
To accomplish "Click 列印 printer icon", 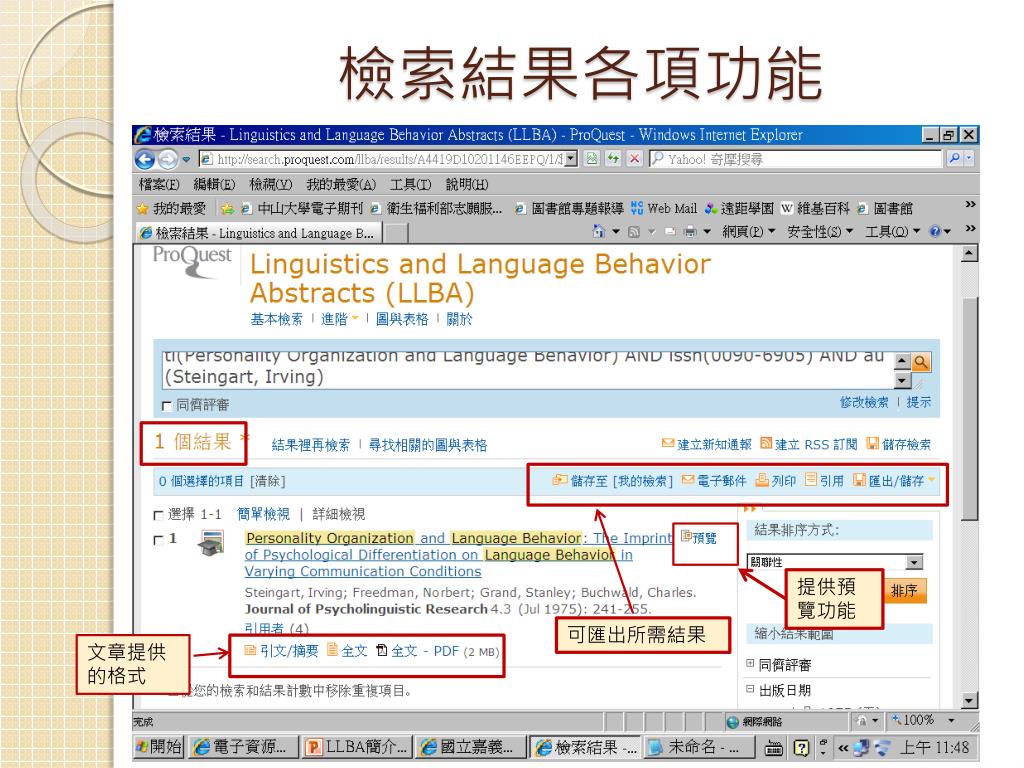I will click(x=761, y=480).
